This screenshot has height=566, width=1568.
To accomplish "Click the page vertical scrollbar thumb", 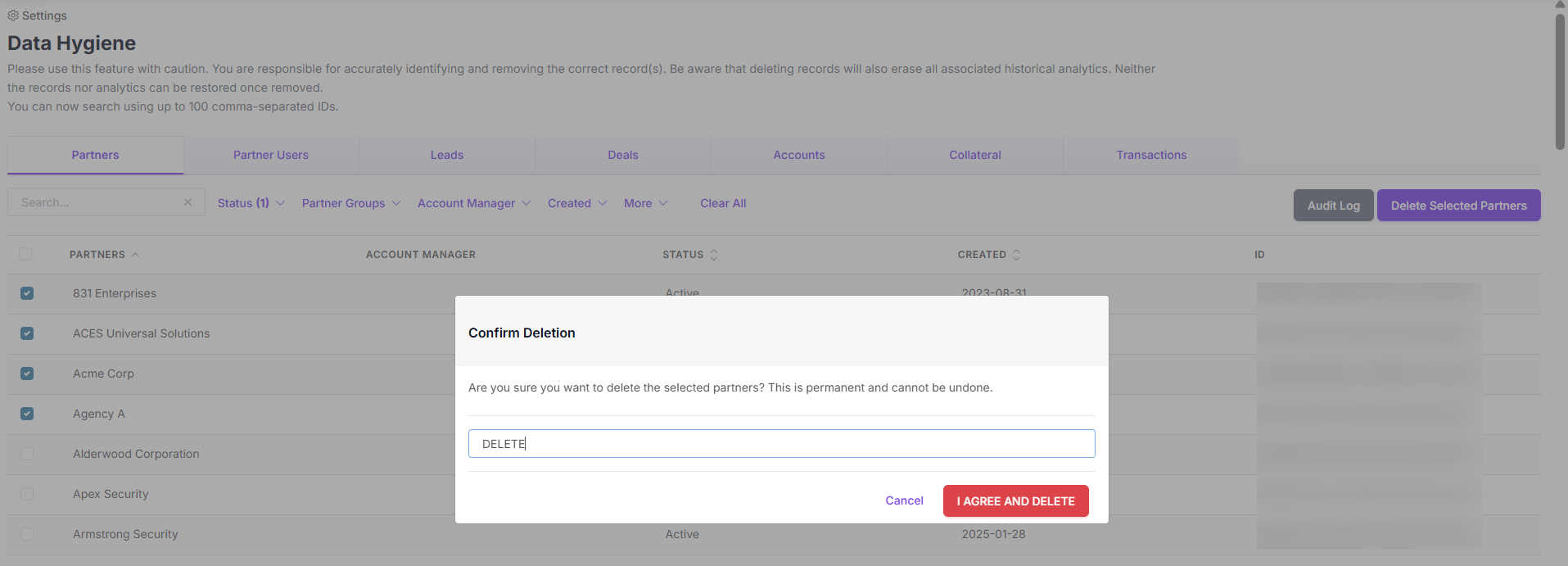I will 1560,80.
